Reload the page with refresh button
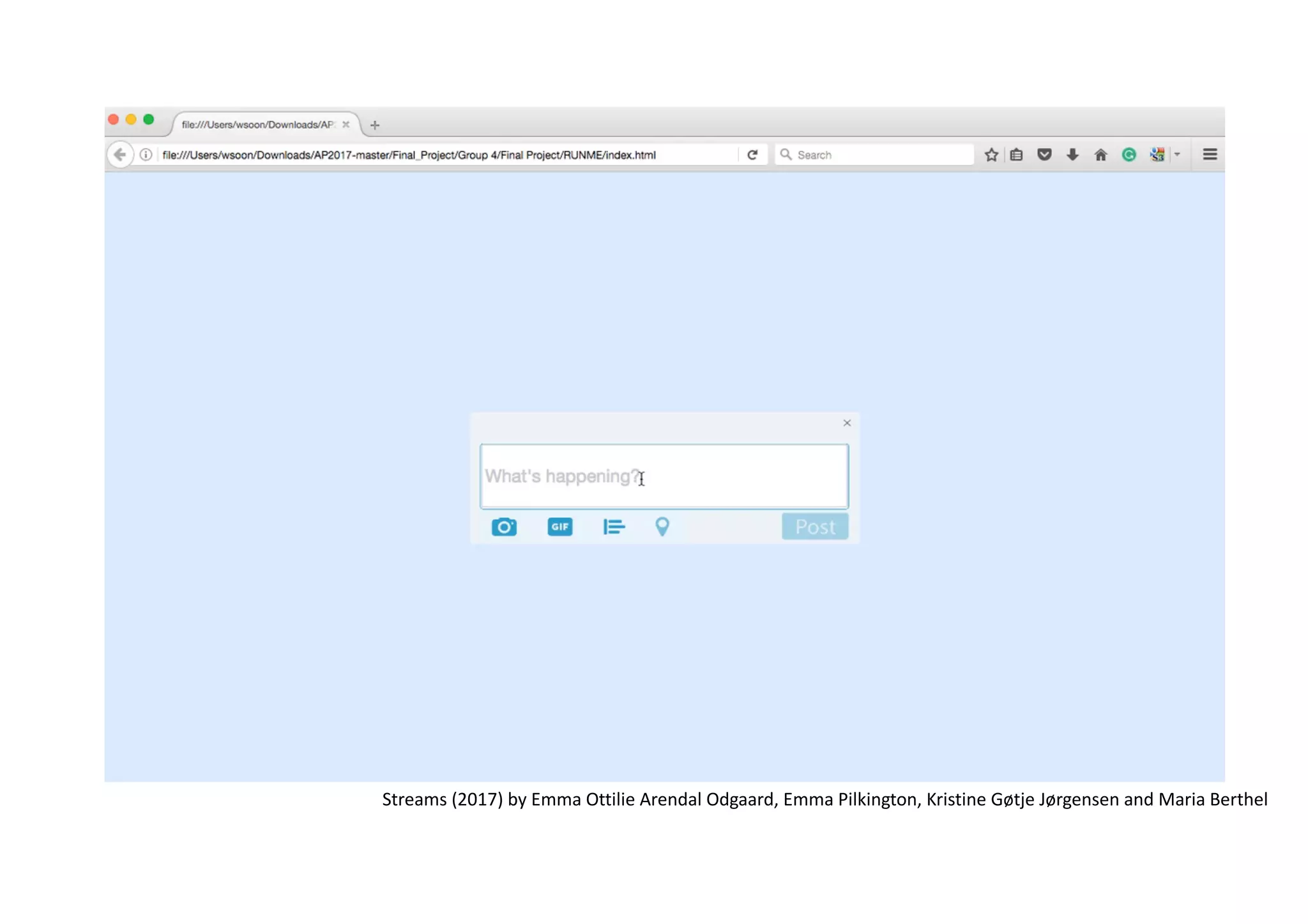 tap(752, 155)
